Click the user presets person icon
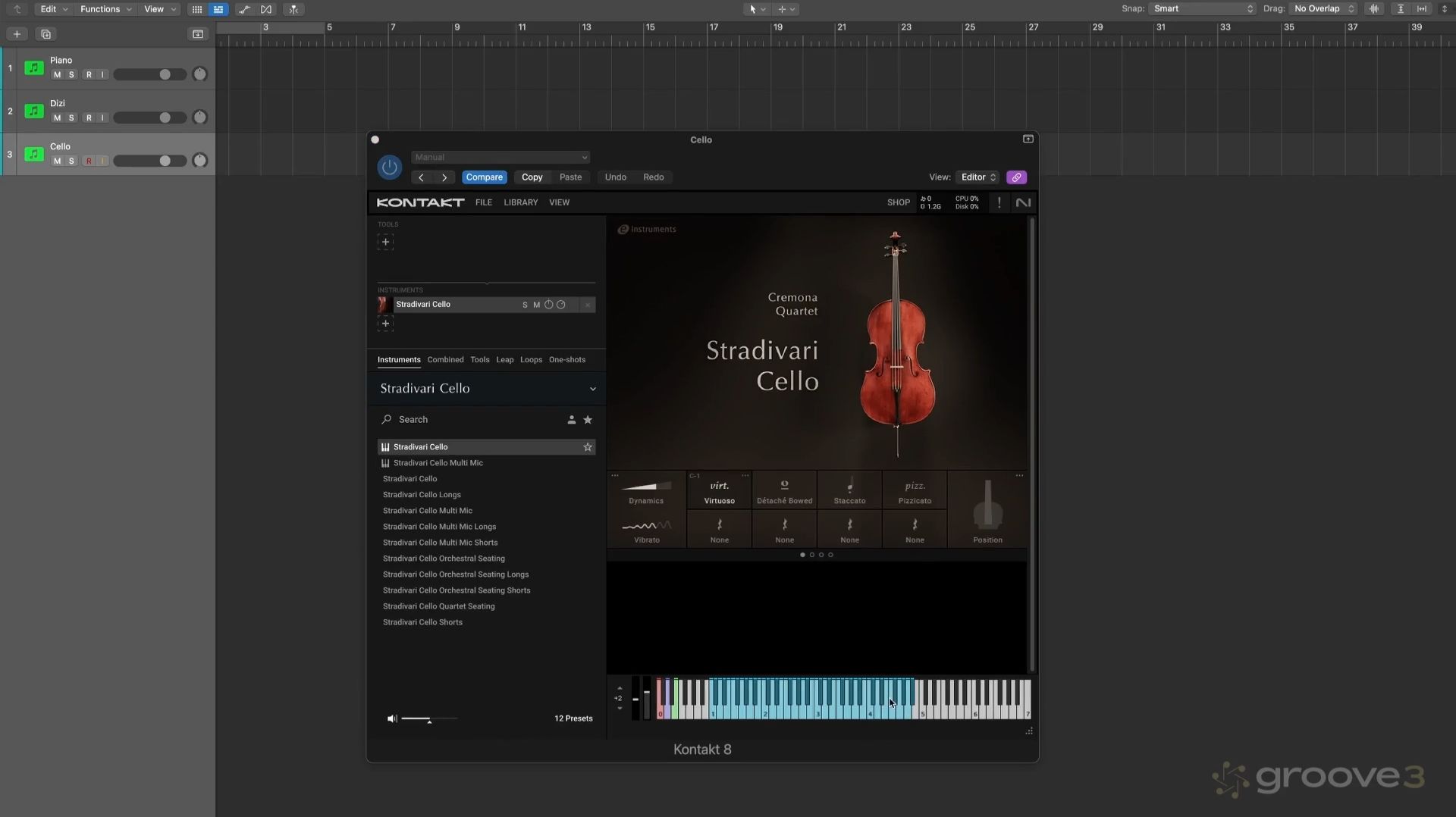 572,420
